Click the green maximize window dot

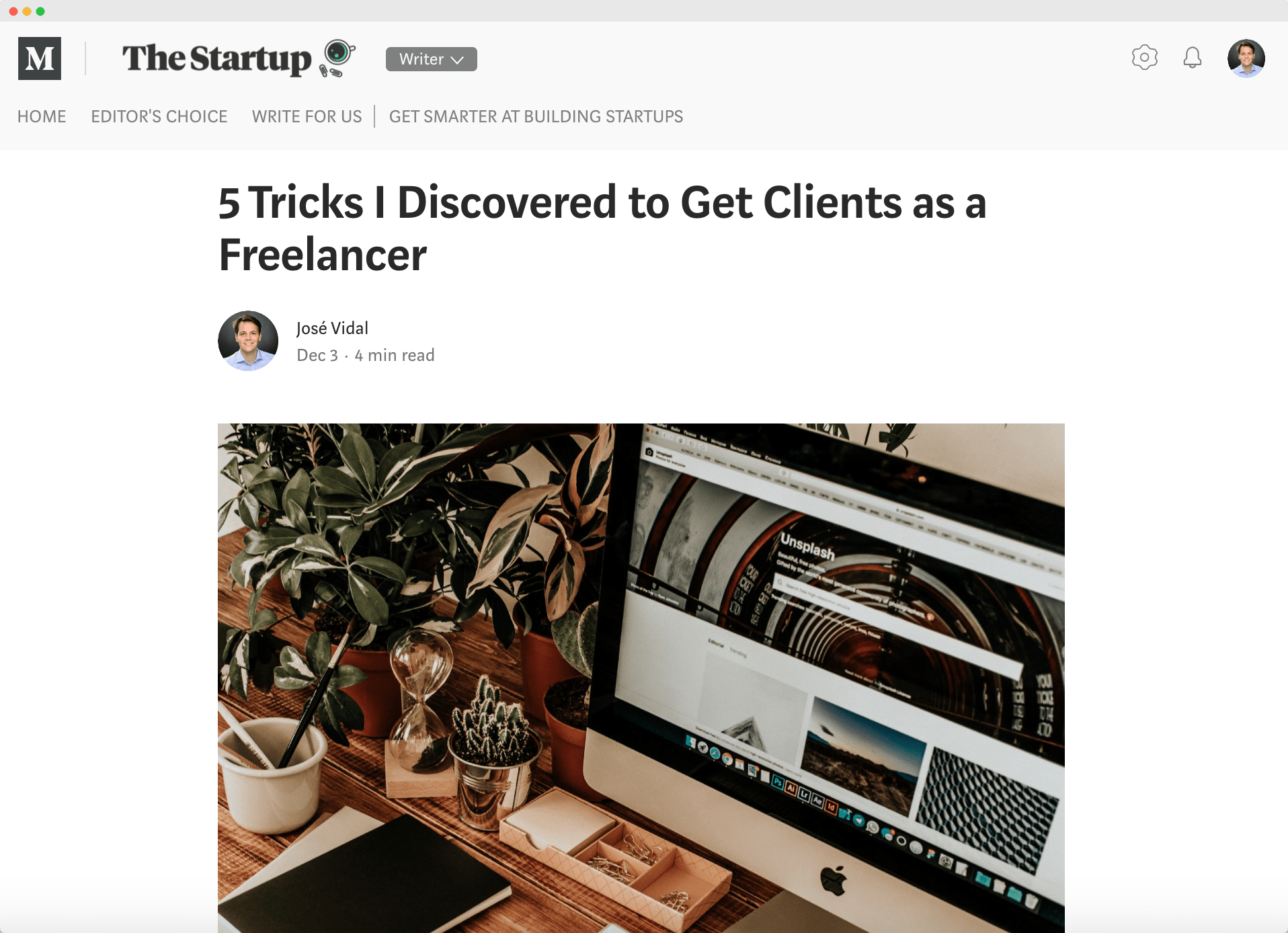coord(40,11)
